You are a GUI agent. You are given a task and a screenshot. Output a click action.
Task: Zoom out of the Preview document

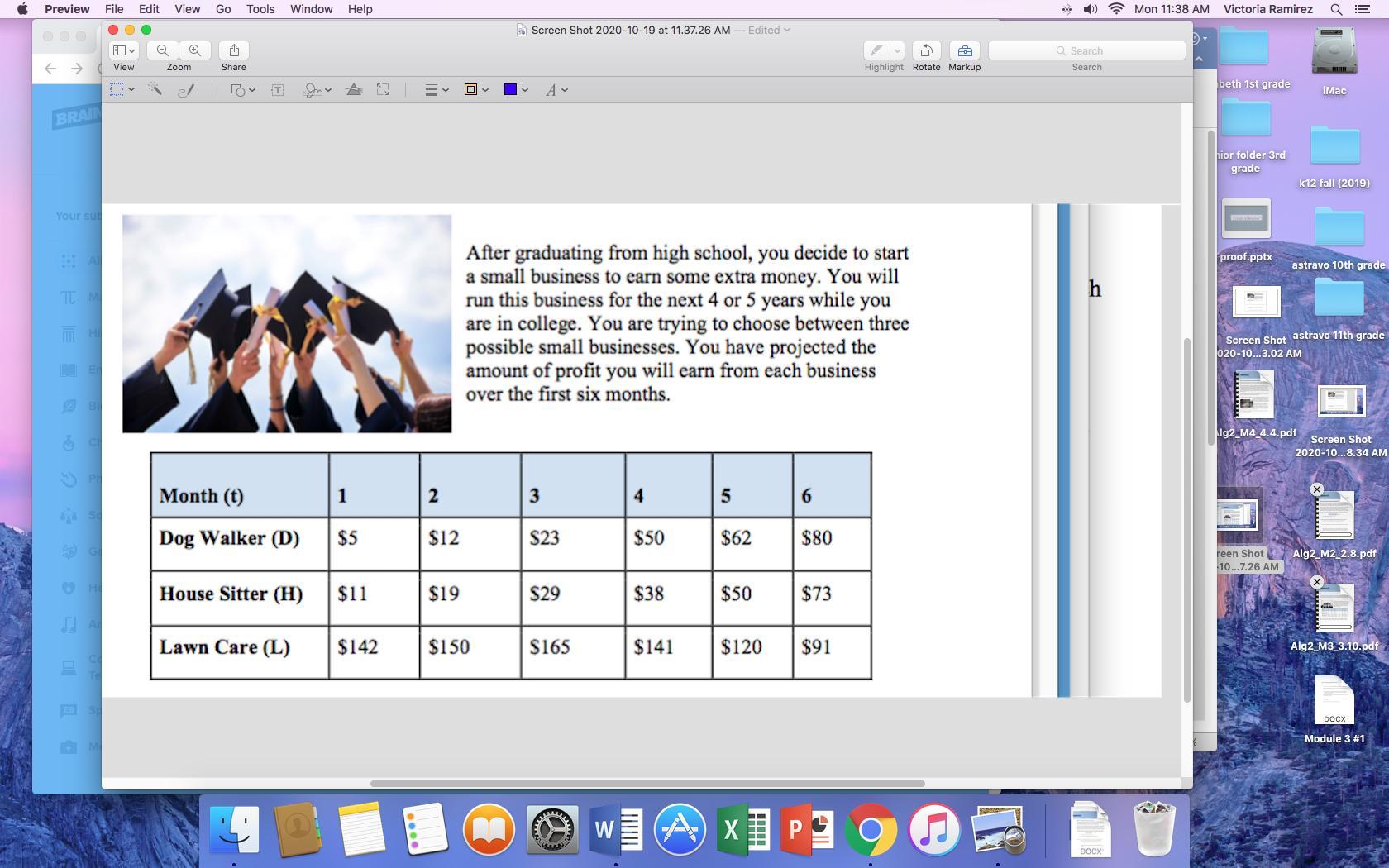pos(163,50)
